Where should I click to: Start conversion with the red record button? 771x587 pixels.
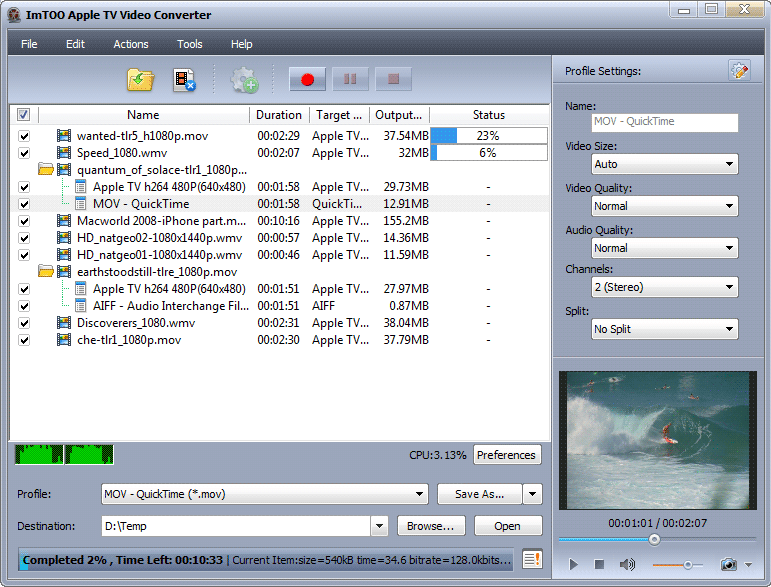point(307,79)
